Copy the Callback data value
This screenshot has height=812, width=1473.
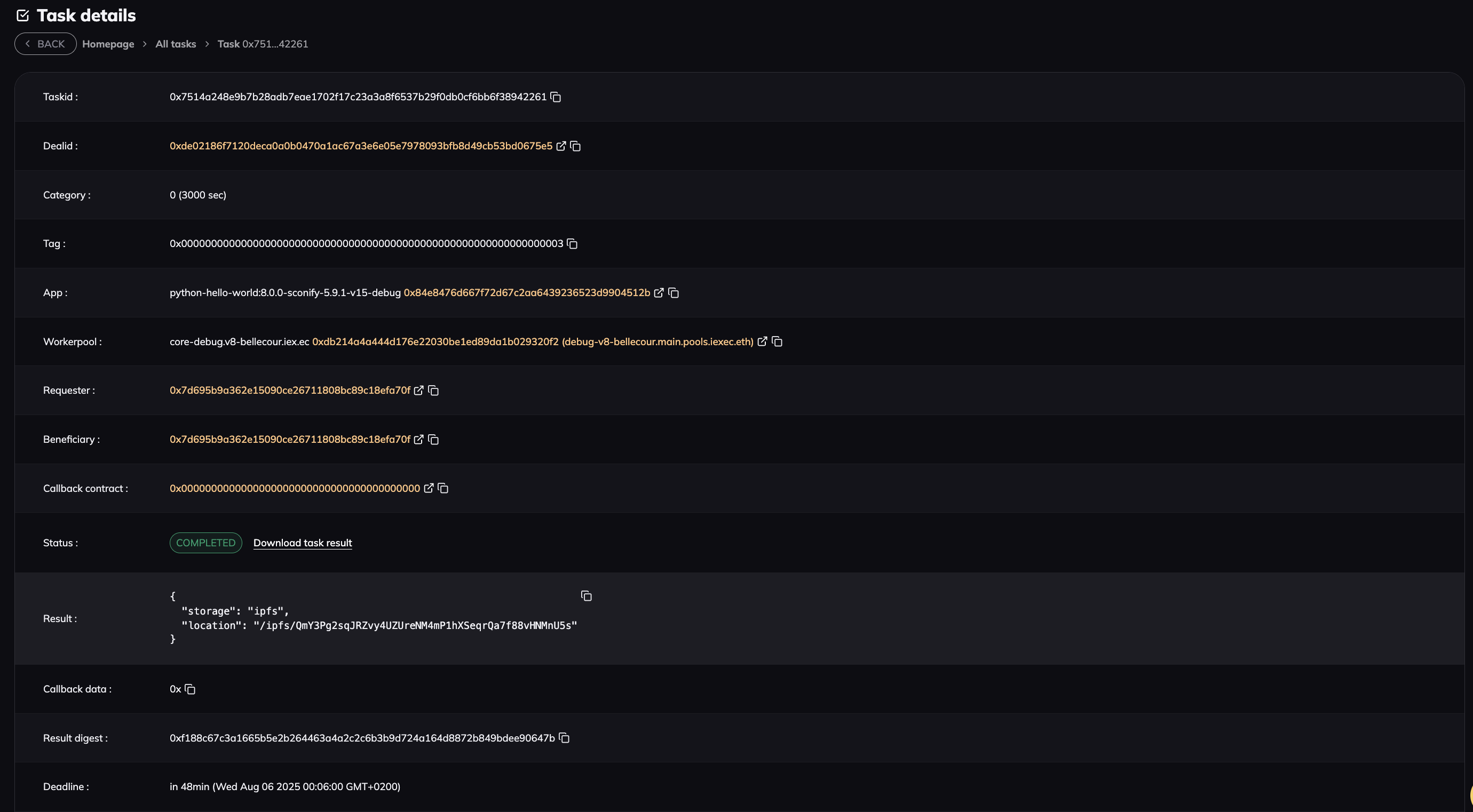click(x=190, y=689)
